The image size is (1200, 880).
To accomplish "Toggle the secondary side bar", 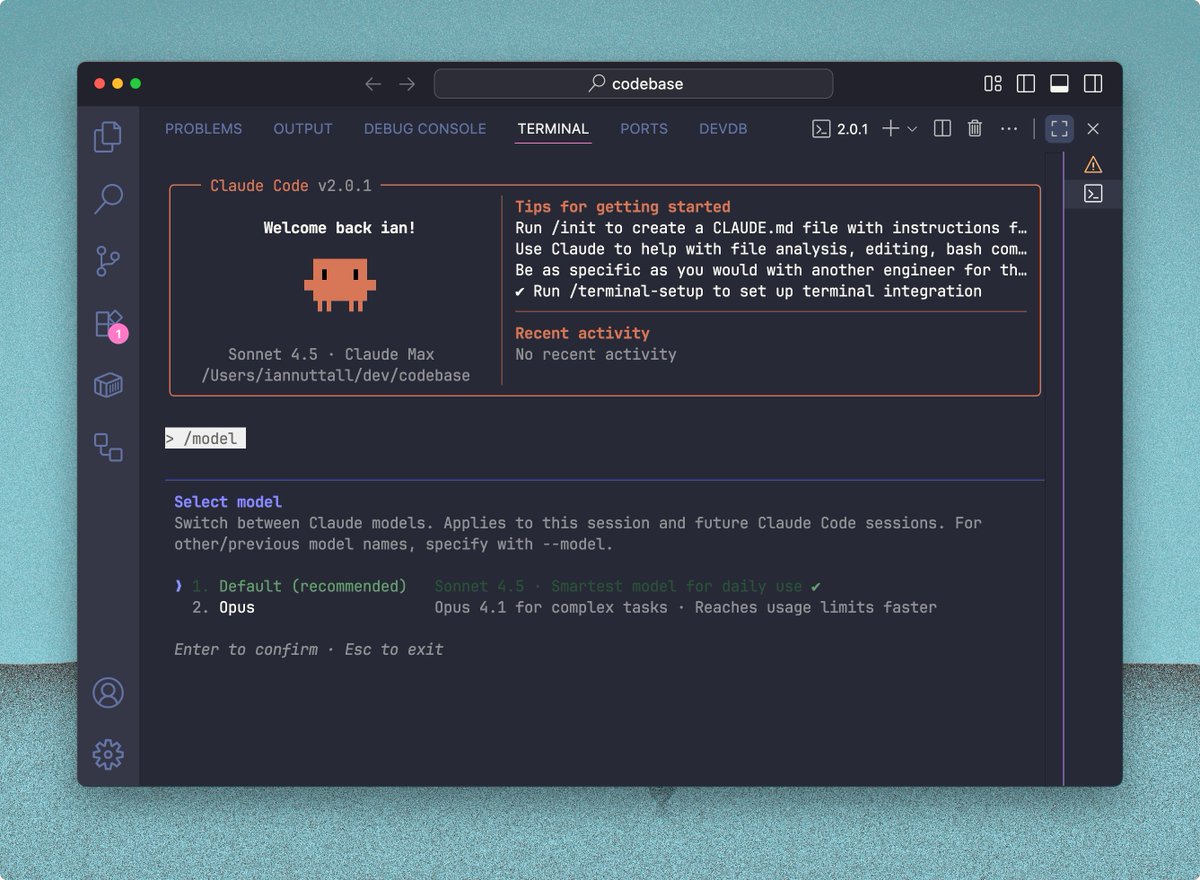I will click(x=1093, y=84).
